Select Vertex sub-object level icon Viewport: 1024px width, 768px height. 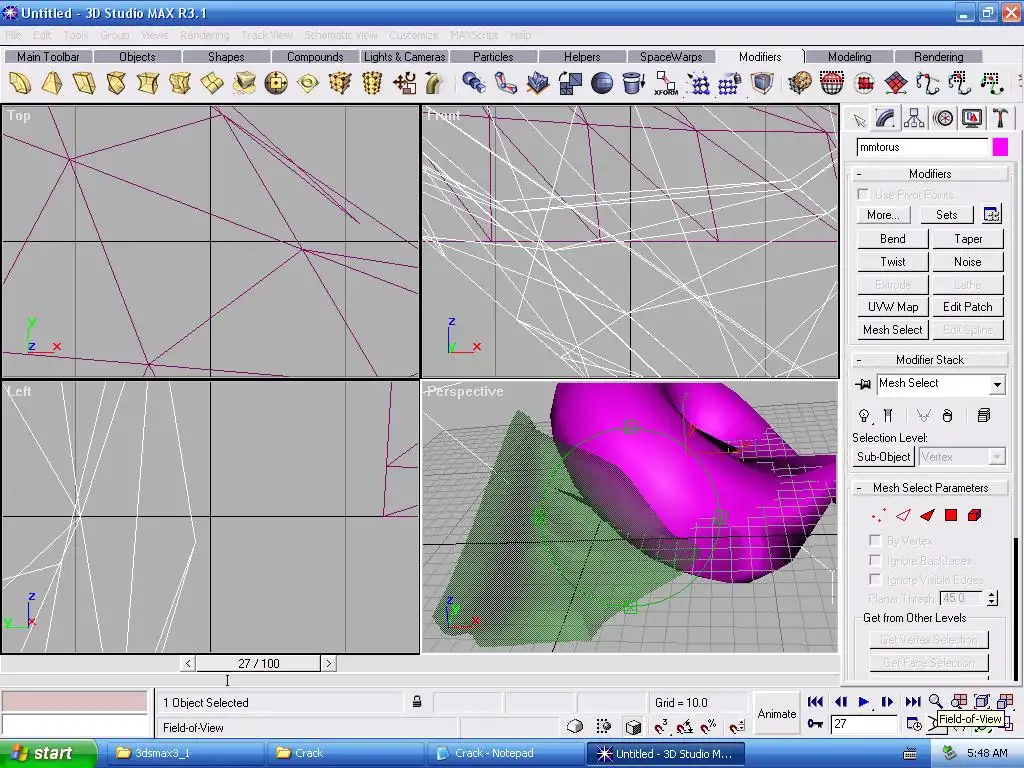[879, 515]
